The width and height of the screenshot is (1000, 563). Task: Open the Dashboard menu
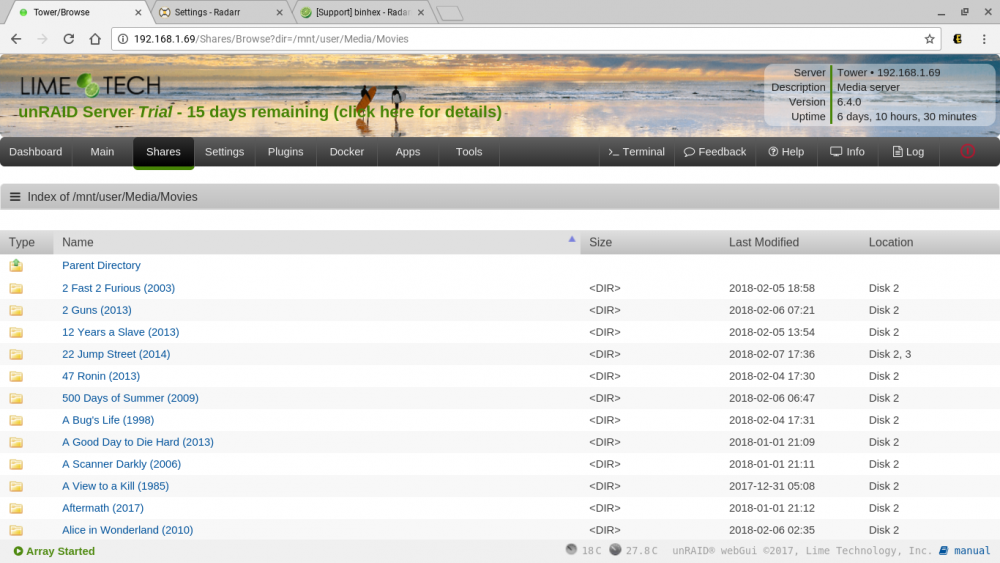pyautogui.click(x=36, y=152)
